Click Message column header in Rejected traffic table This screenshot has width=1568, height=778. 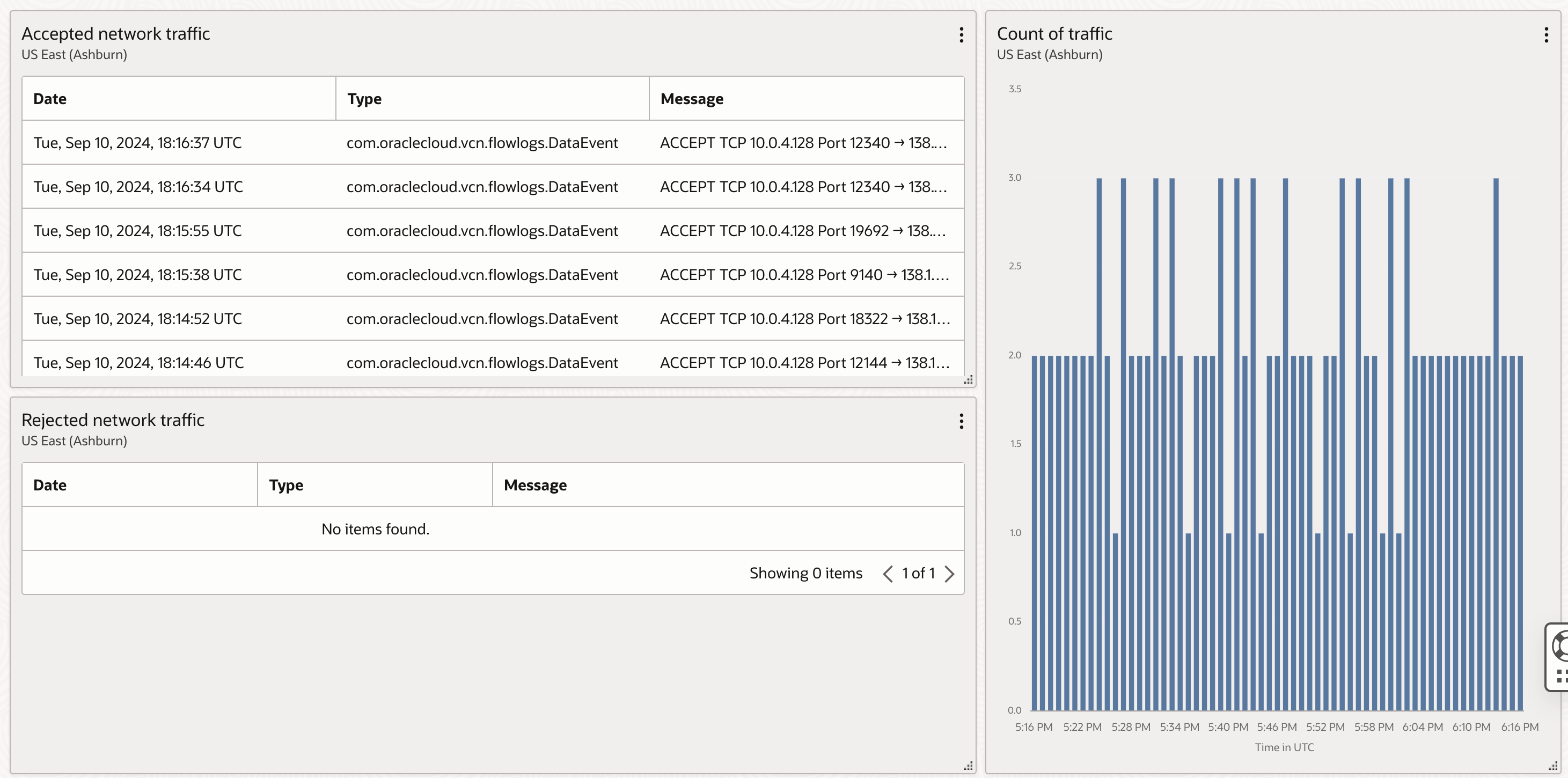[535, 485]
